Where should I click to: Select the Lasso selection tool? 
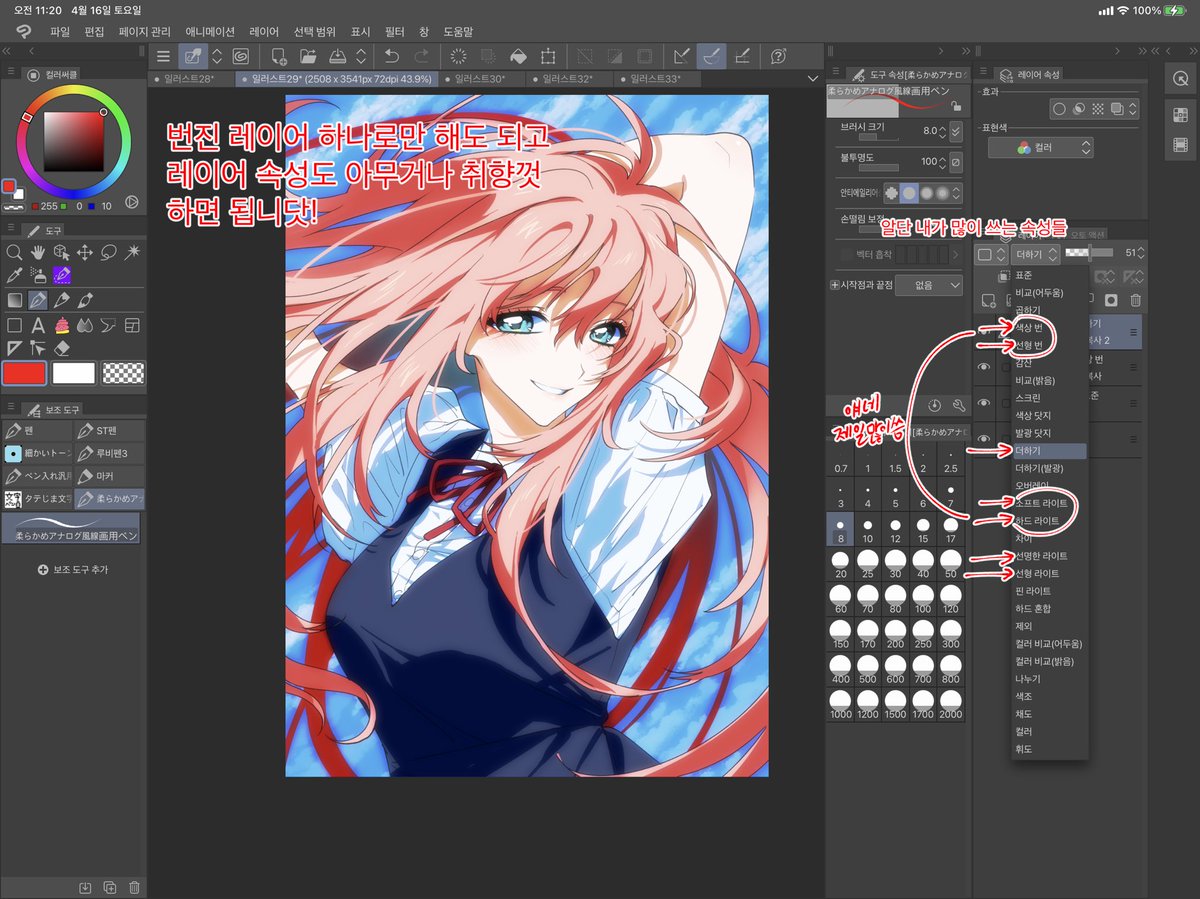(x=109, y=252)
